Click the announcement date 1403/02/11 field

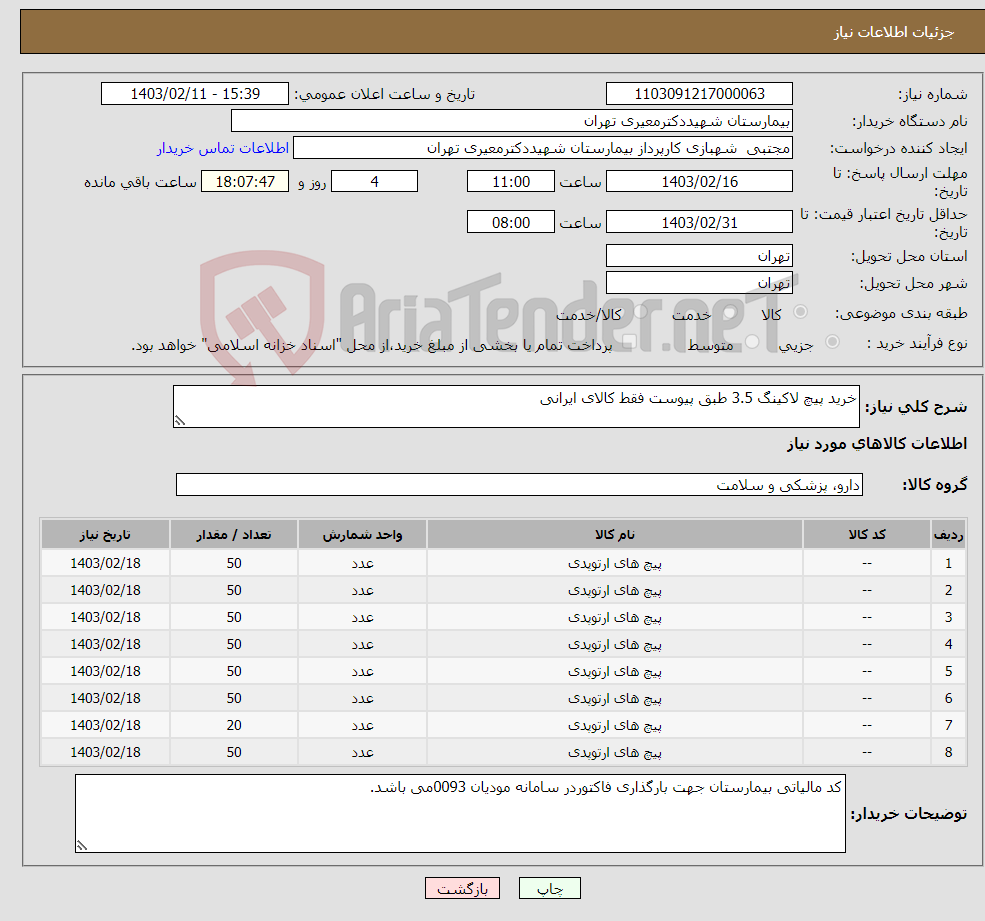(195, 94)
